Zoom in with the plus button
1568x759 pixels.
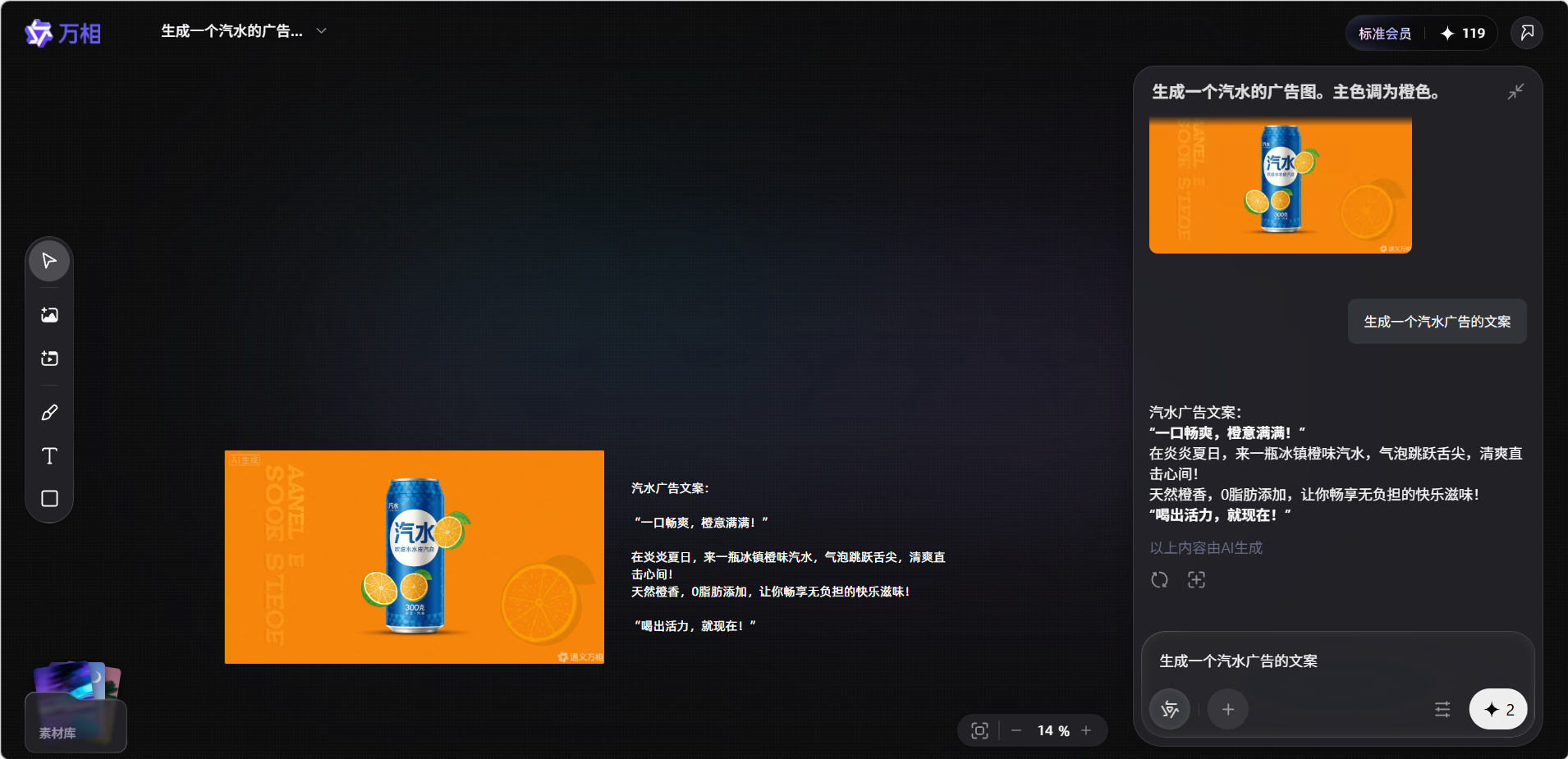1086,730
